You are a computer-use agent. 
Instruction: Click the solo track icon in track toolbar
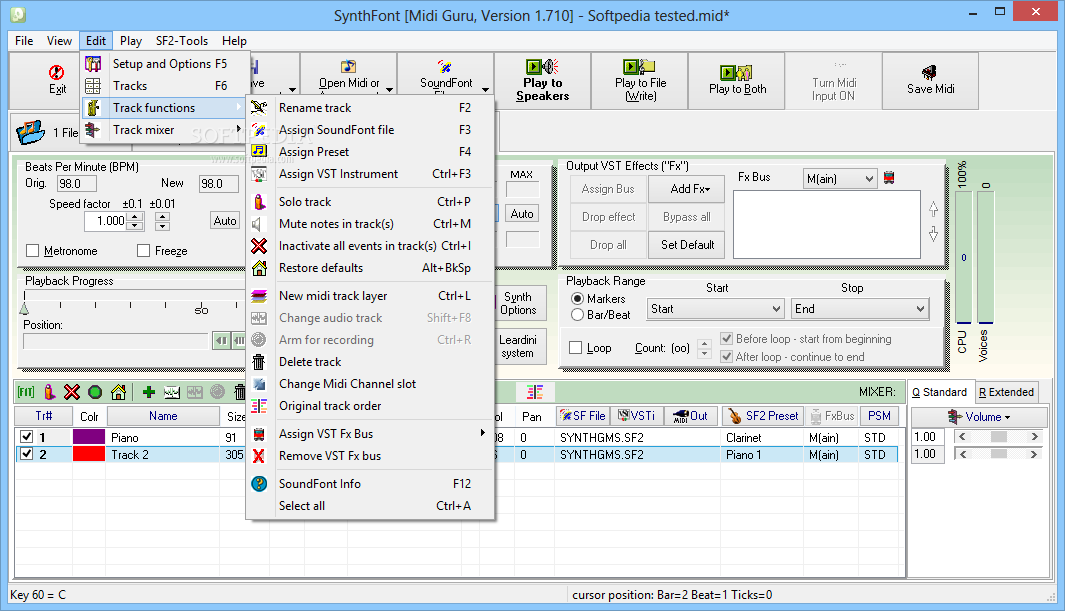tap(49, 392)
